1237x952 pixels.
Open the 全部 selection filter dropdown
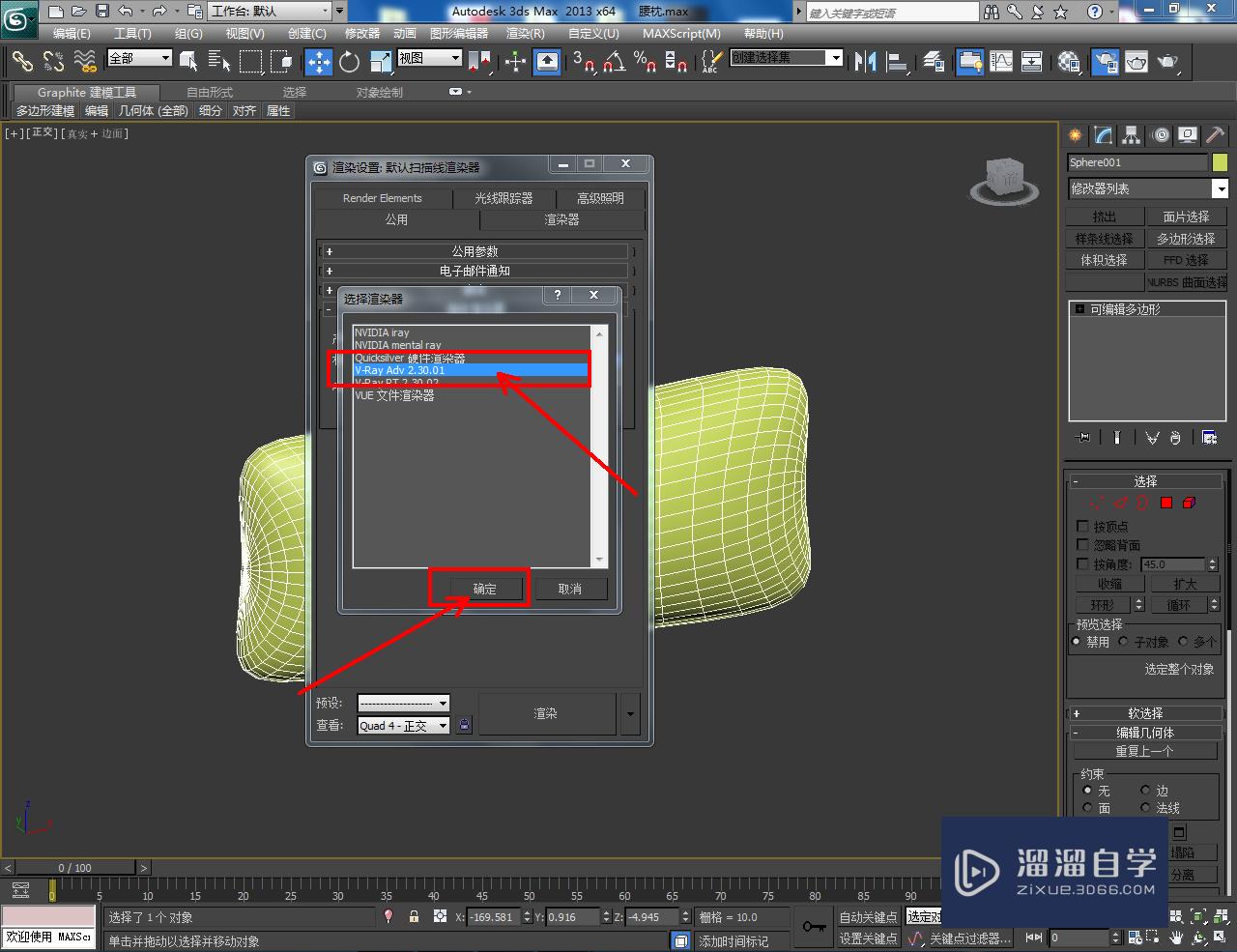[139, 58]
